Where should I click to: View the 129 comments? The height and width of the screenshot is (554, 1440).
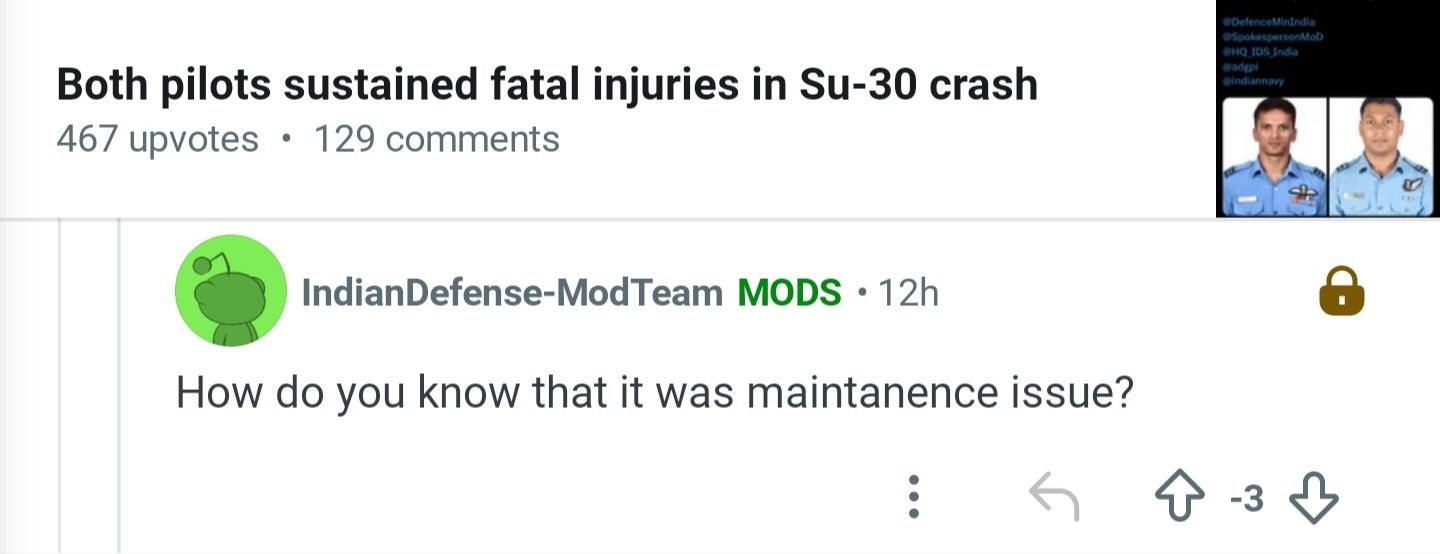436,139
